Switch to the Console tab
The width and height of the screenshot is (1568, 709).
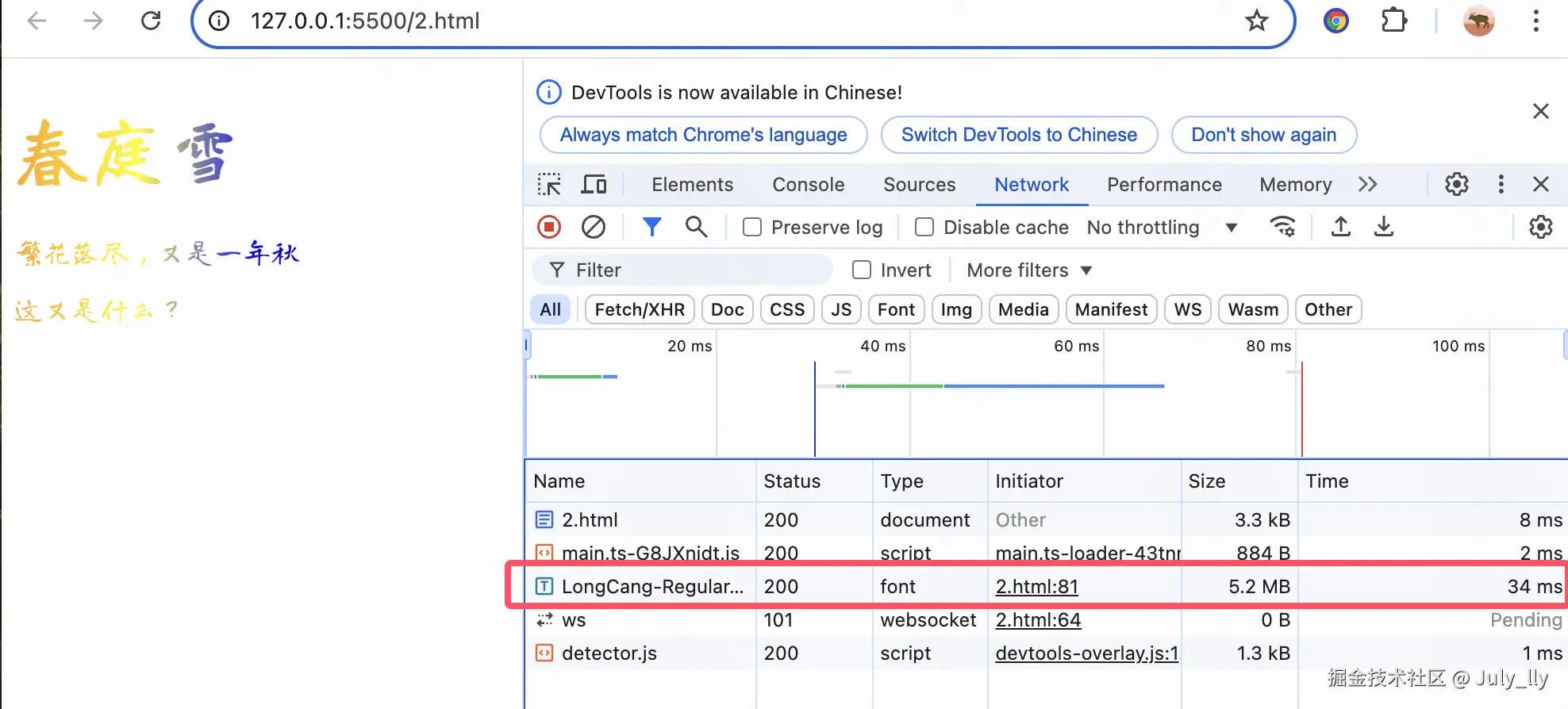(808, 185)
